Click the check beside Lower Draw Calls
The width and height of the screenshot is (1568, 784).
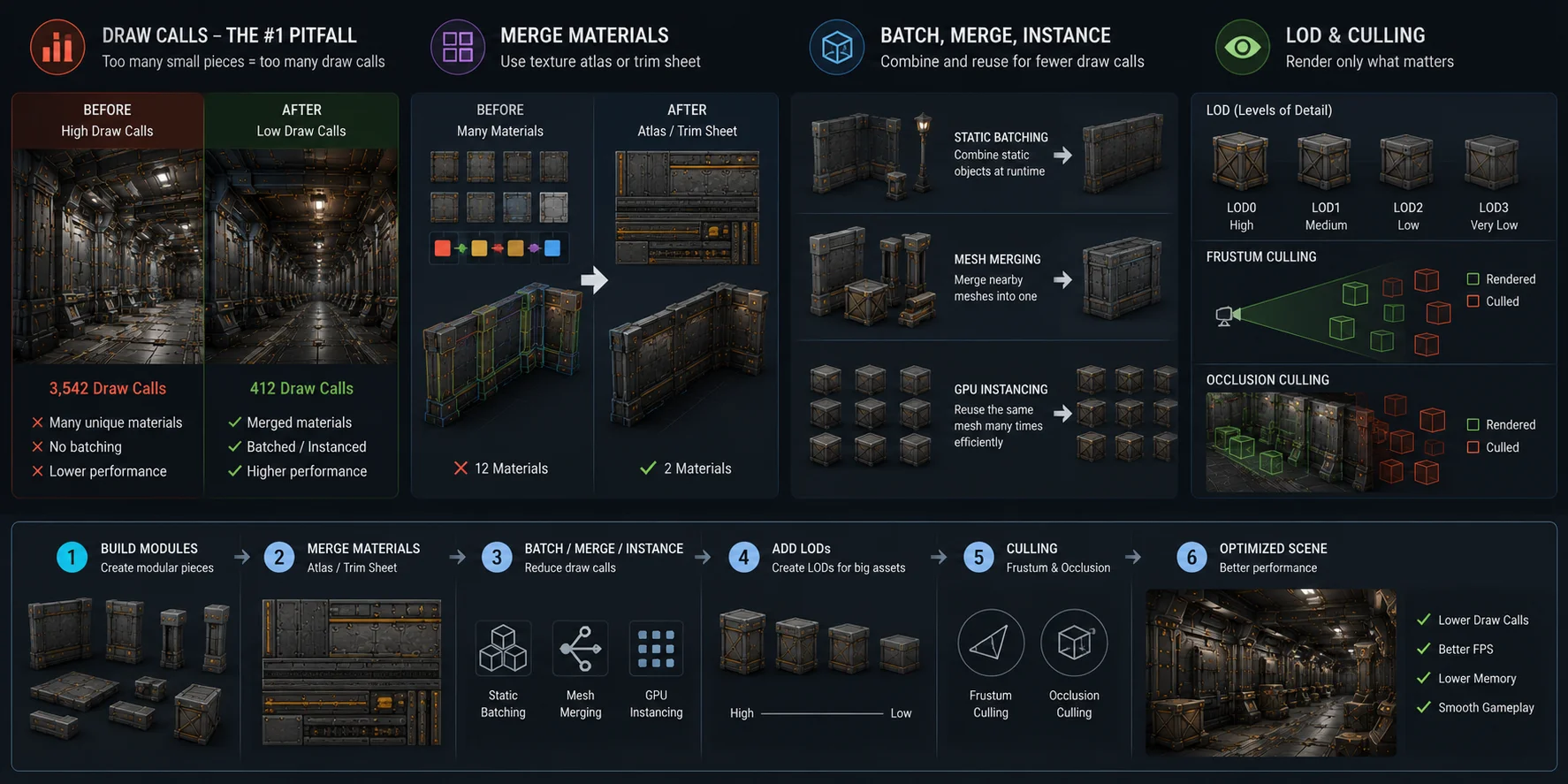tap(1423, 620)
